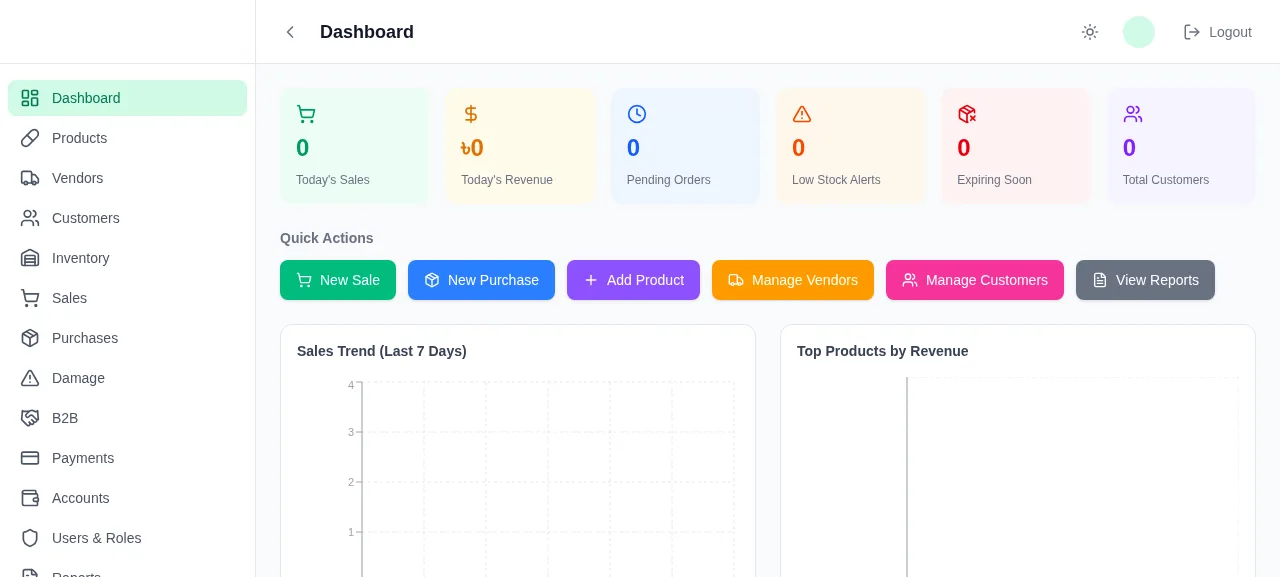
Task: Navigate to Payments label in sidebar
Action: [x=83, y=458]
